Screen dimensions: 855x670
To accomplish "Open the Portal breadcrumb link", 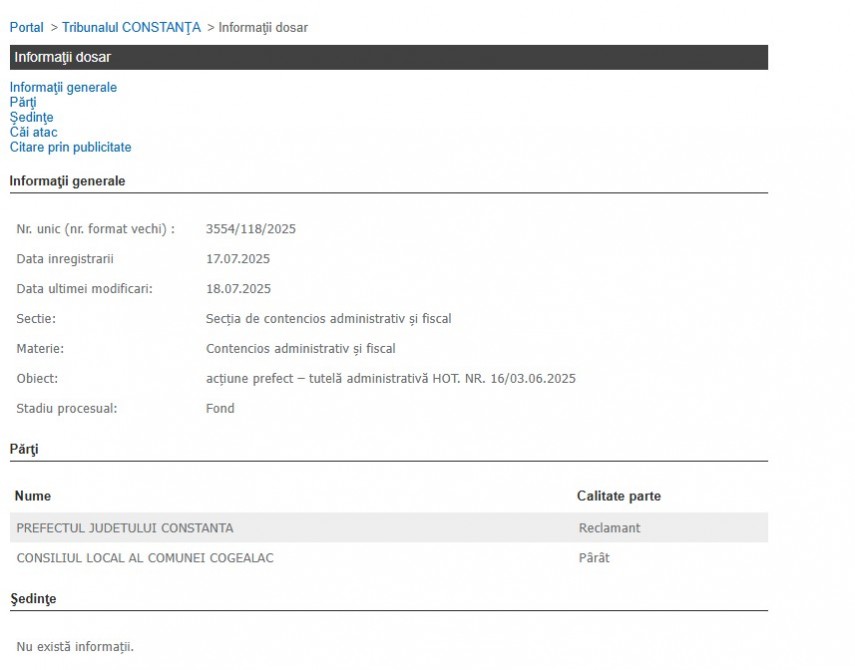I will 26,27.
